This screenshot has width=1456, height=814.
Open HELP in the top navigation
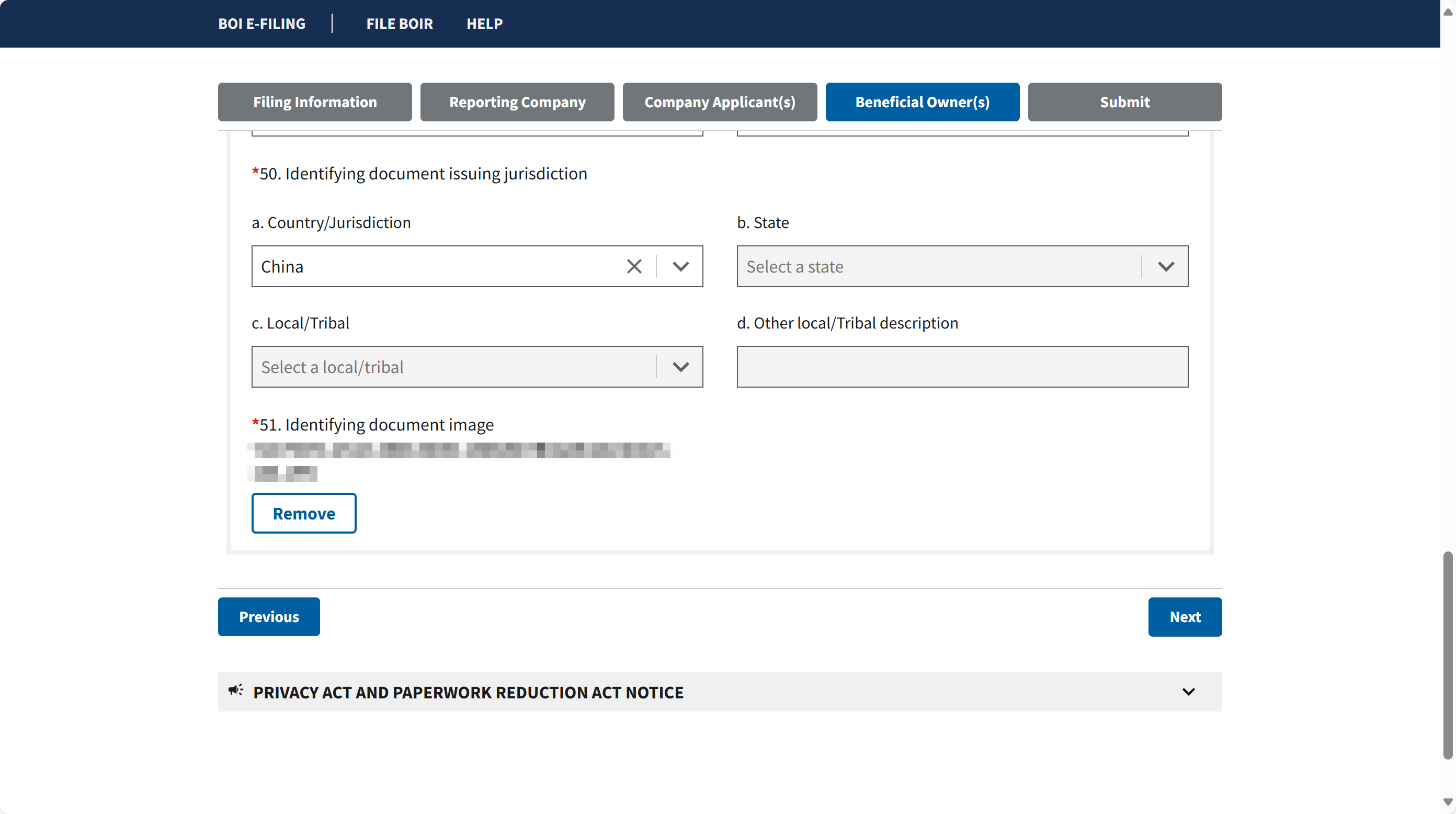[484, 24]
